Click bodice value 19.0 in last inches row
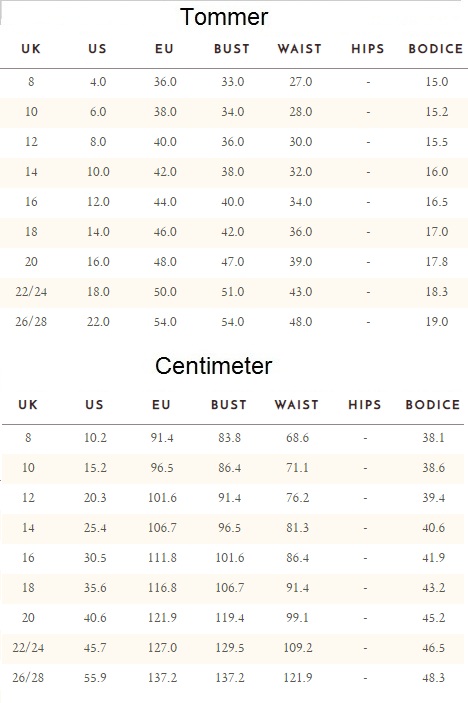 click(x=437, y=321)
